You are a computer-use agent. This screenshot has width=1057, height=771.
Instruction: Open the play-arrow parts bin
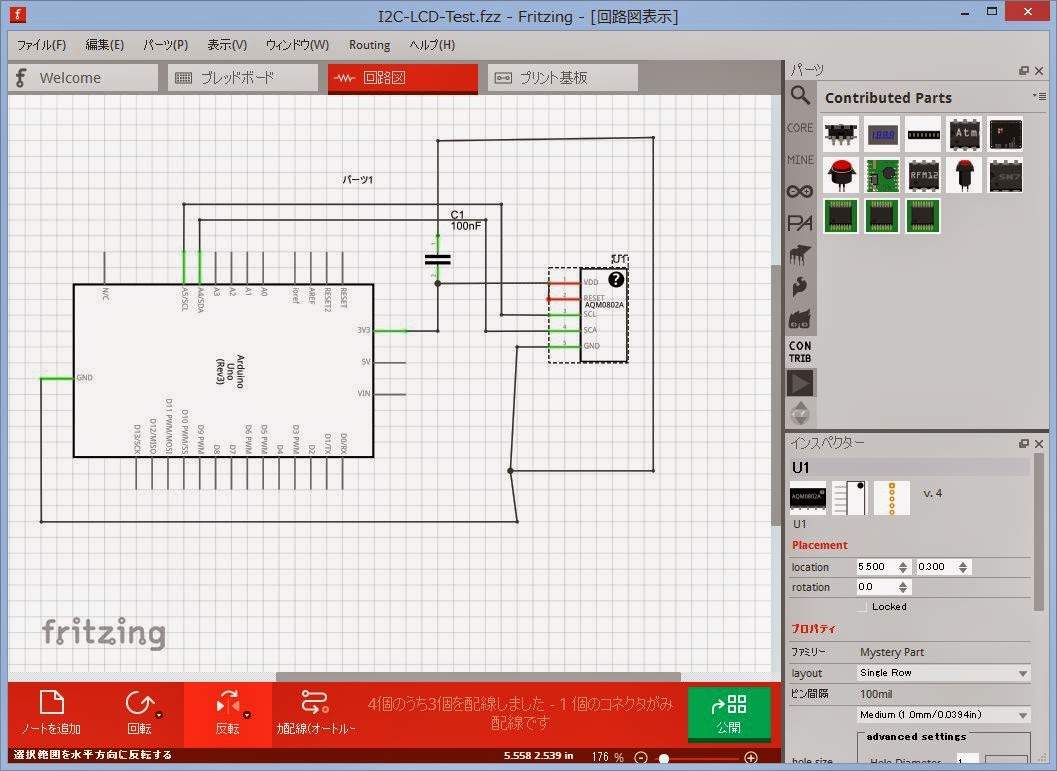(x=800, y=383)
